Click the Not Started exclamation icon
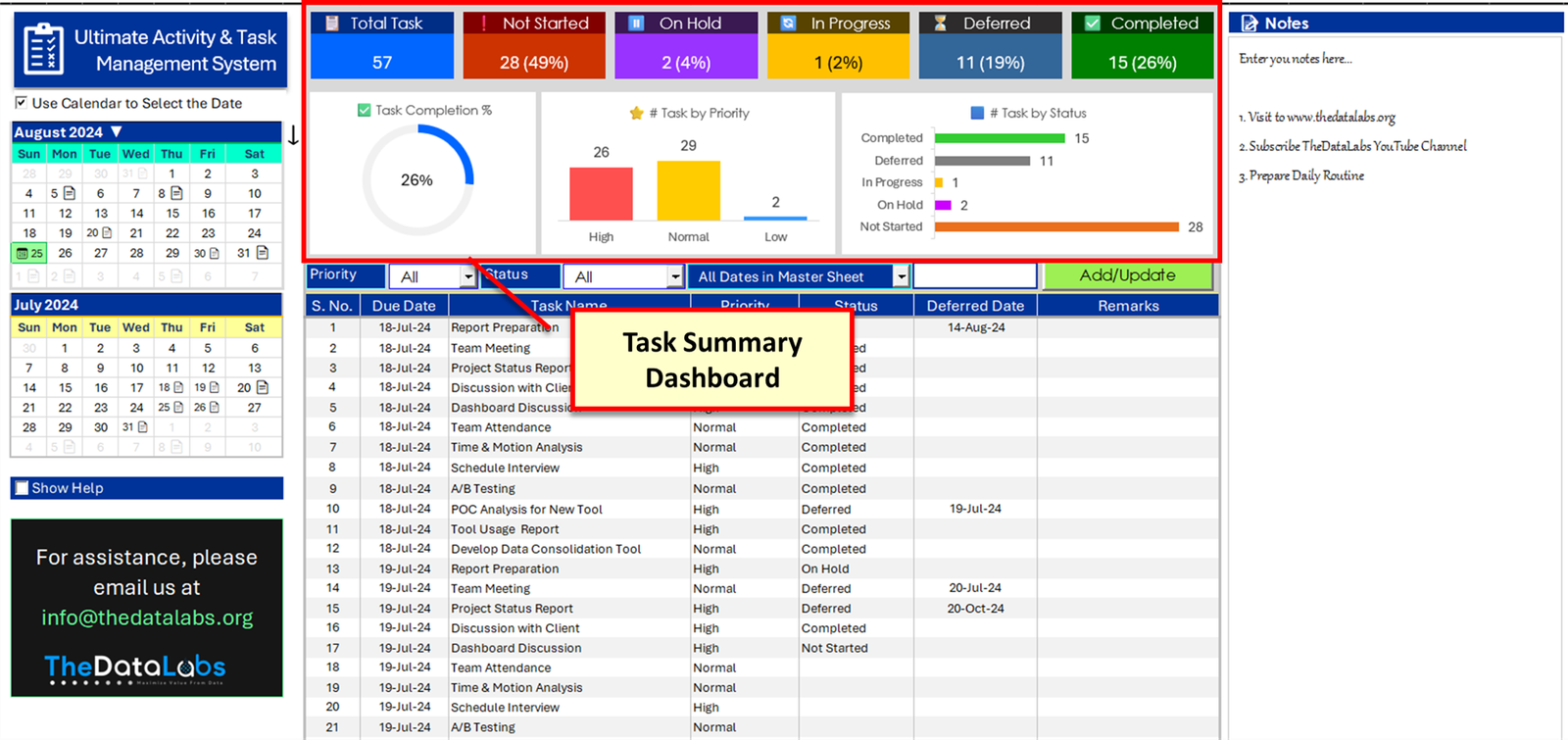 (483, 23)
